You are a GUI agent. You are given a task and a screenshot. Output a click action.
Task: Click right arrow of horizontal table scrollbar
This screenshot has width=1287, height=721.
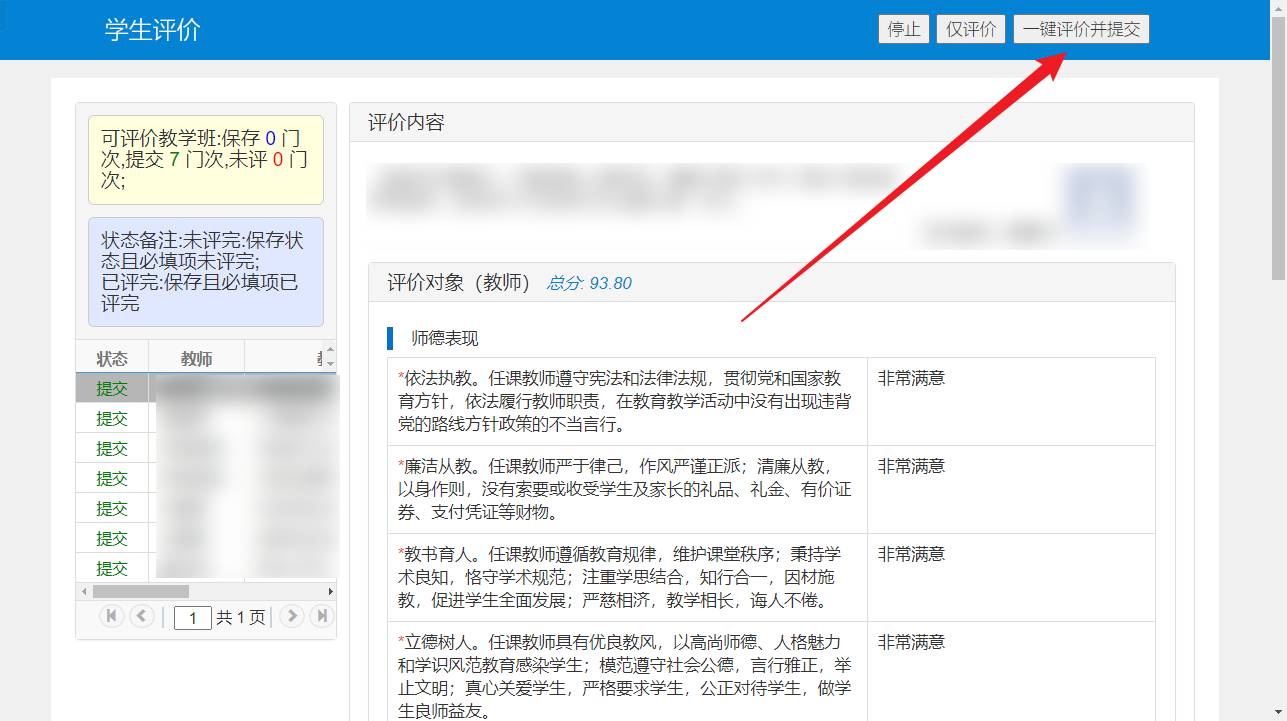click(330, 591)
